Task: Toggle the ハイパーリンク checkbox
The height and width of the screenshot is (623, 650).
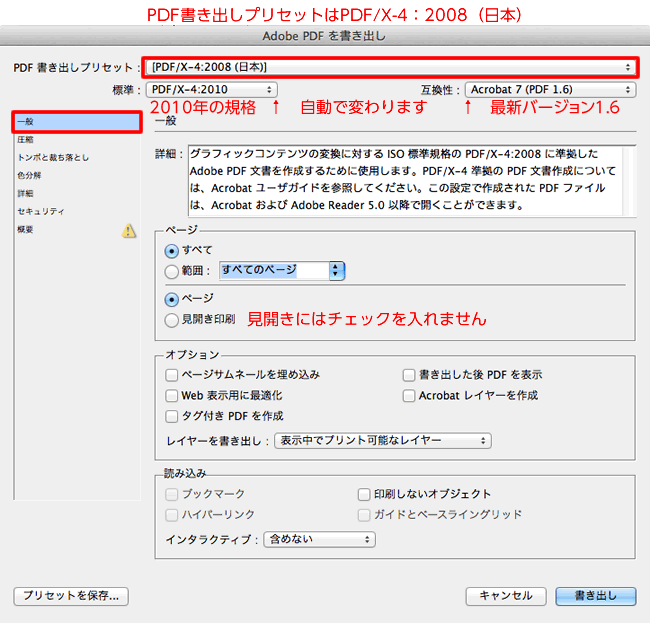Action: tap(172, 515)
